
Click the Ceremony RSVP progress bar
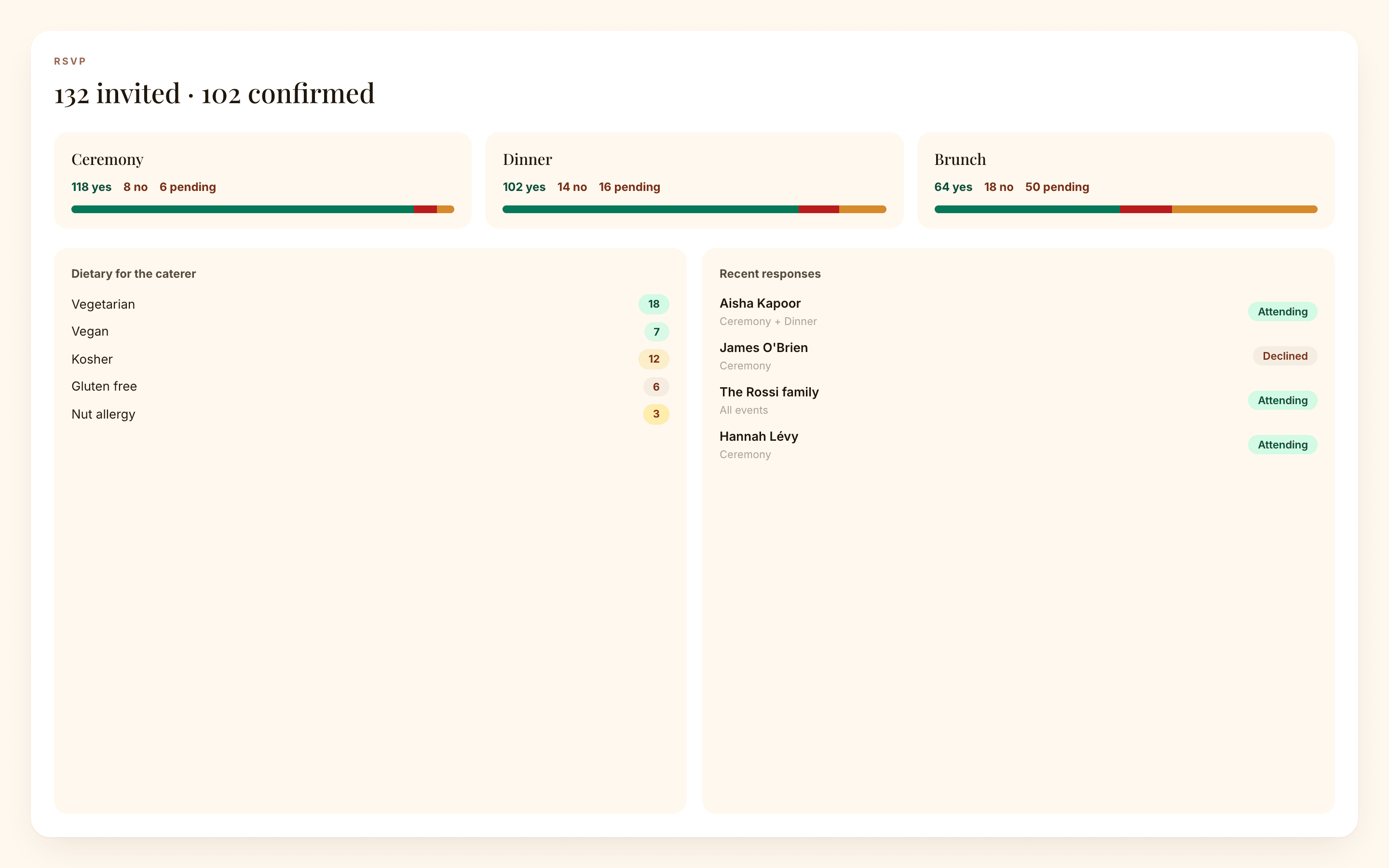[x=262, y=209]
